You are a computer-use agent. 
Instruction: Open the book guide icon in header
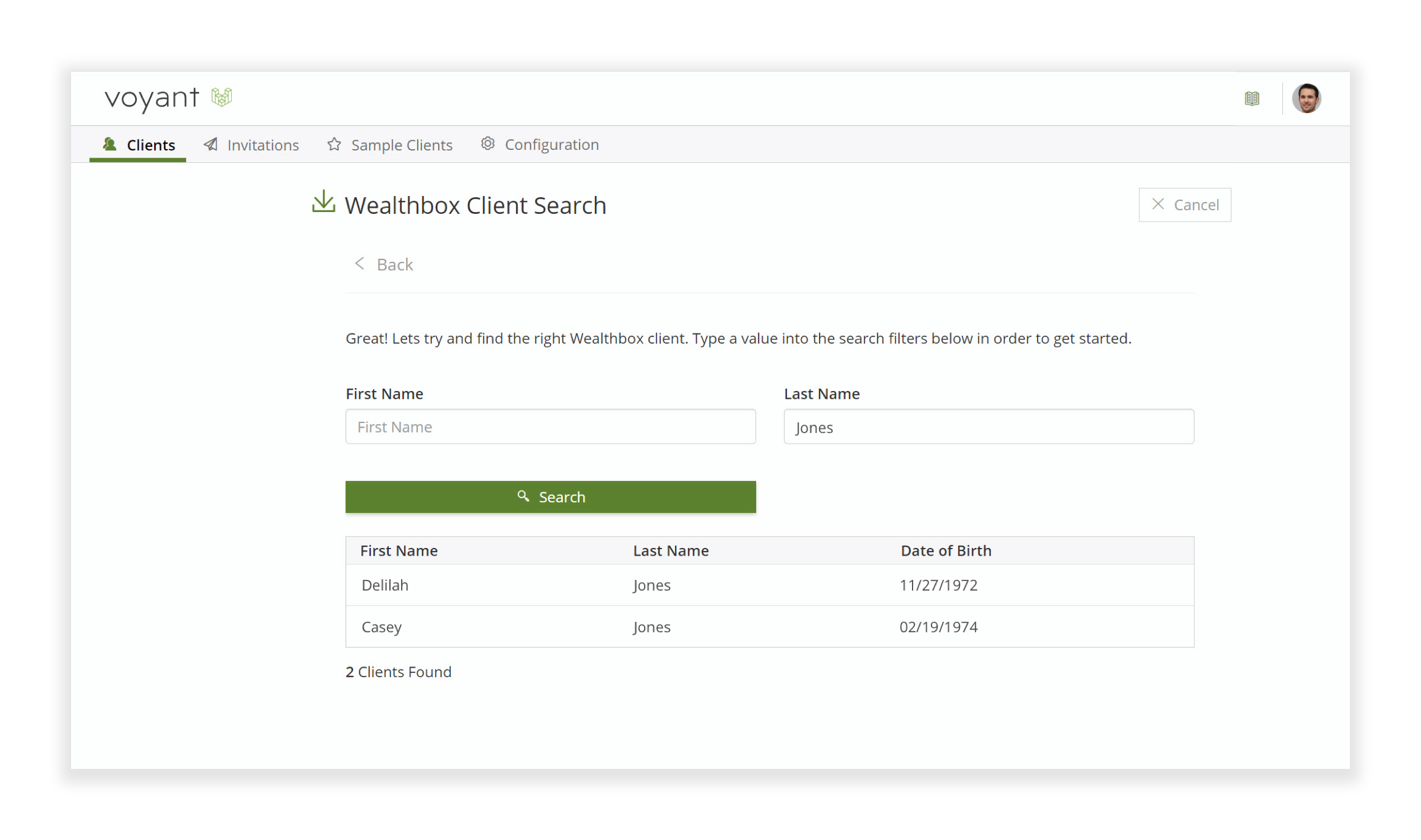[x=1252, y=98]
